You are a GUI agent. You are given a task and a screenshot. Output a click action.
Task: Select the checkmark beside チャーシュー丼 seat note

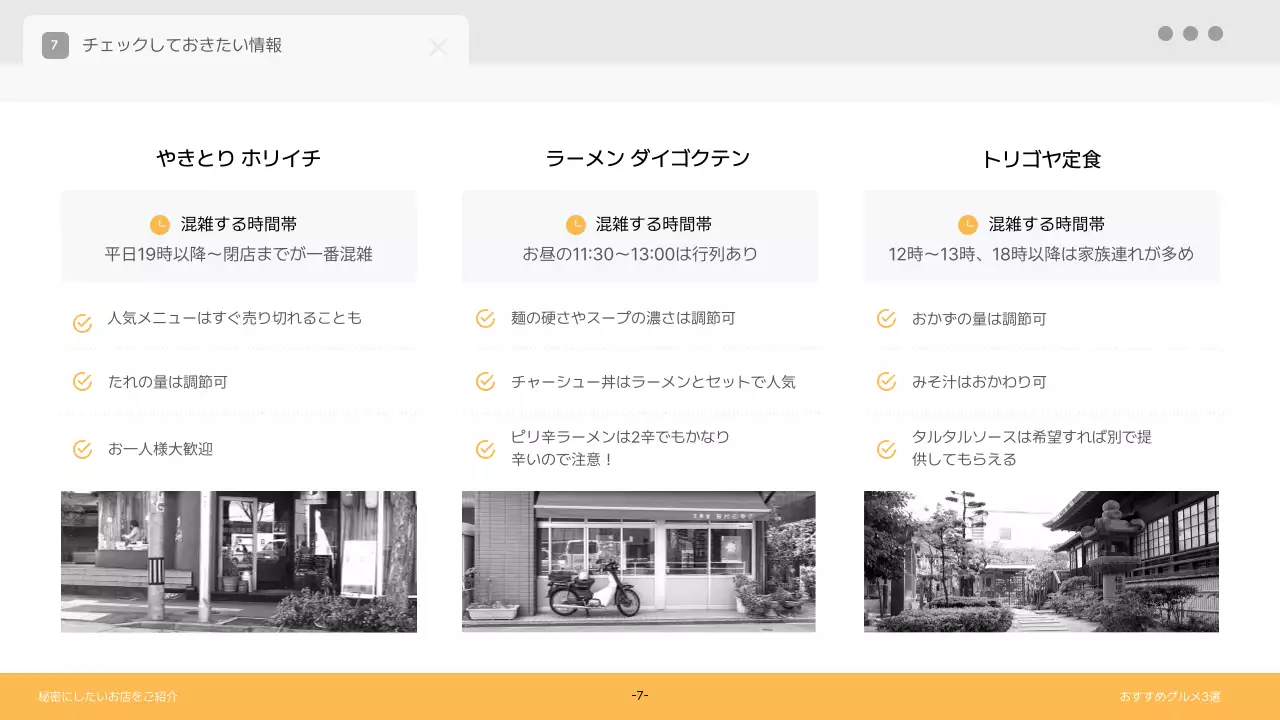(x=484, y=382)
